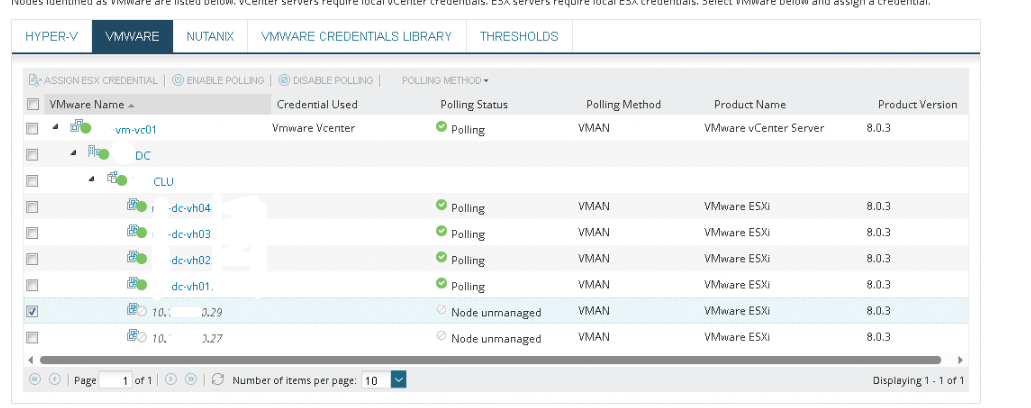Check the checkbox for host ending .27
This screenshot has height=408, width=1031.
(32, 338)
